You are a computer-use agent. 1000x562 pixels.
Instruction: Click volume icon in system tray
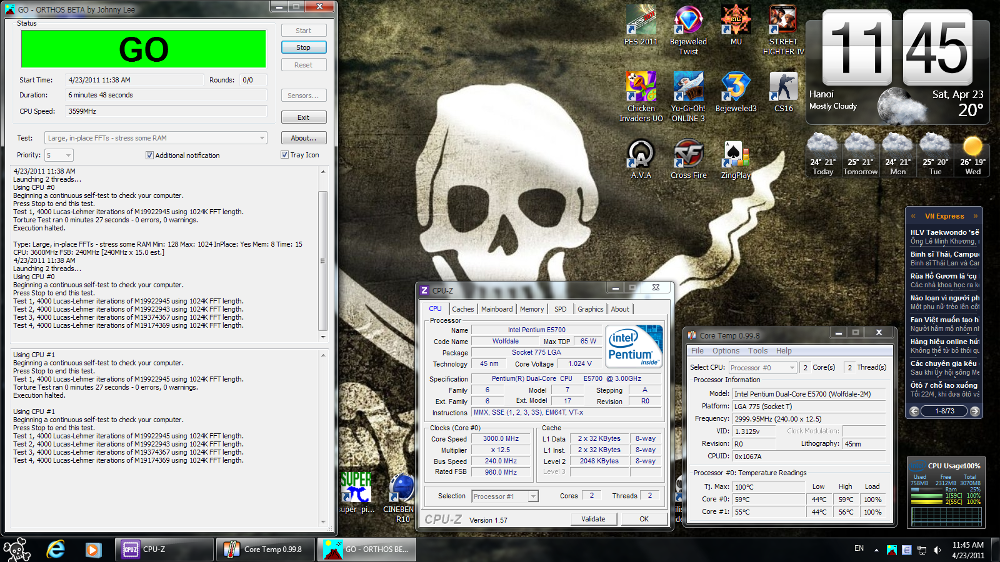937,549
